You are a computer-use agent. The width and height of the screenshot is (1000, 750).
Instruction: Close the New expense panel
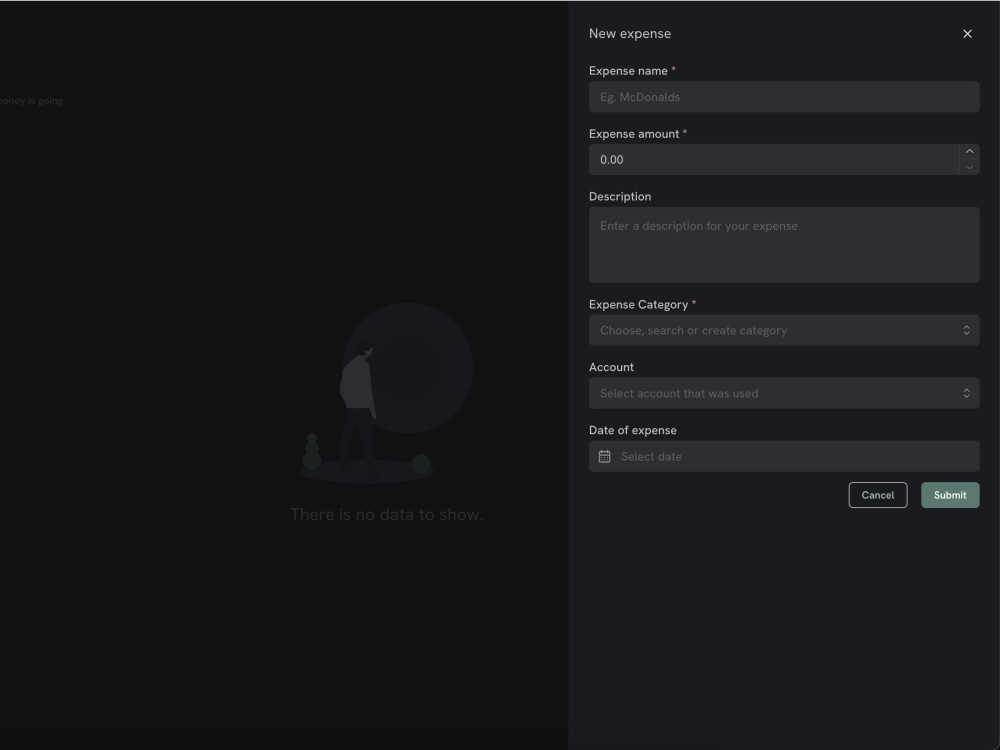(x=967, y=34)
